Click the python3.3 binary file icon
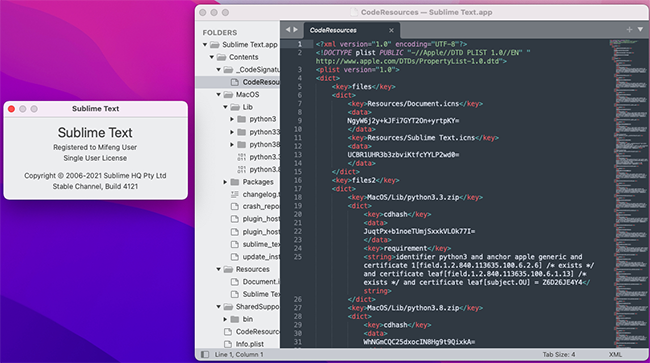This screenshot has width=650, height=363. [242, 157]
